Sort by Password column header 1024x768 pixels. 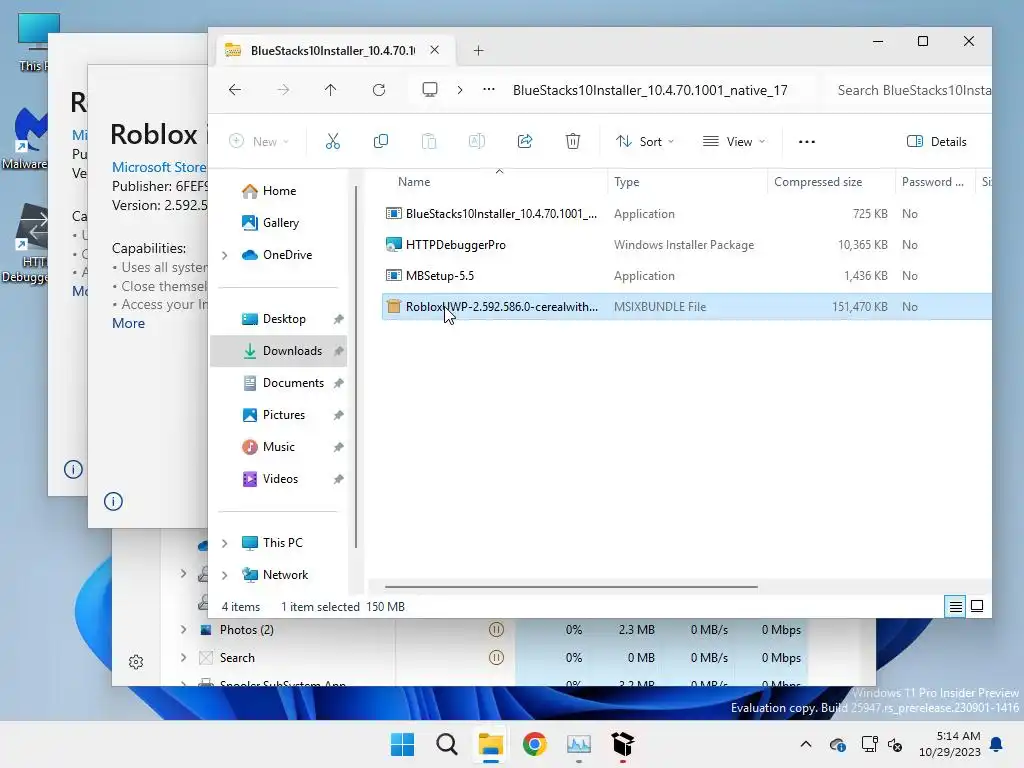coord(932,182)
